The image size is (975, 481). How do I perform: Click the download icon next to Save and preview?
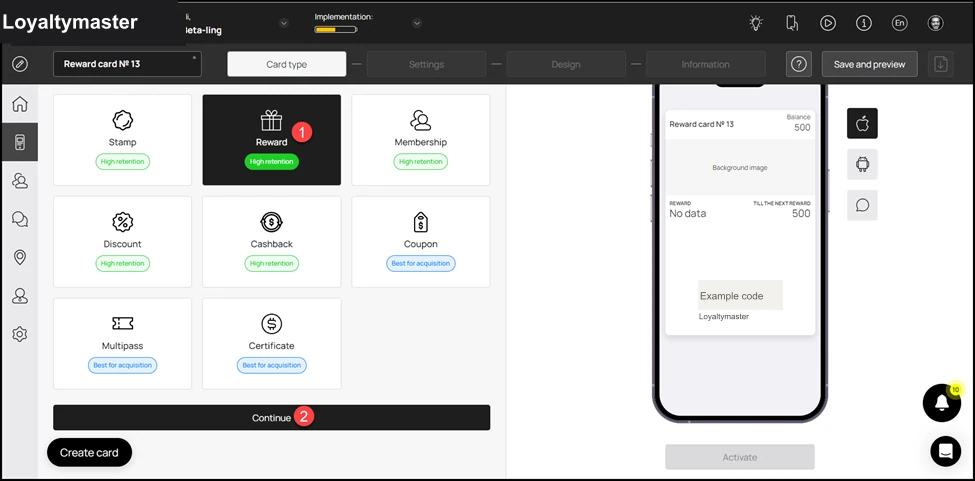941,64
